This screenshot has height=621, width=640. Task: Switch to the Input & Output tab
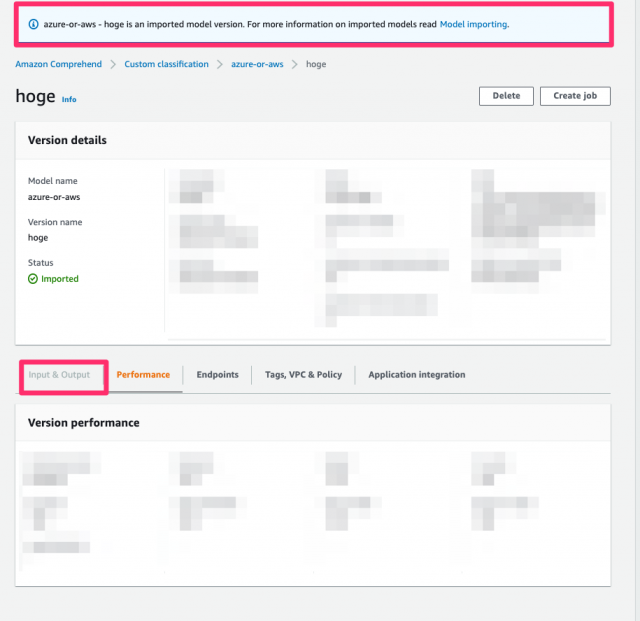coord(59,375)
